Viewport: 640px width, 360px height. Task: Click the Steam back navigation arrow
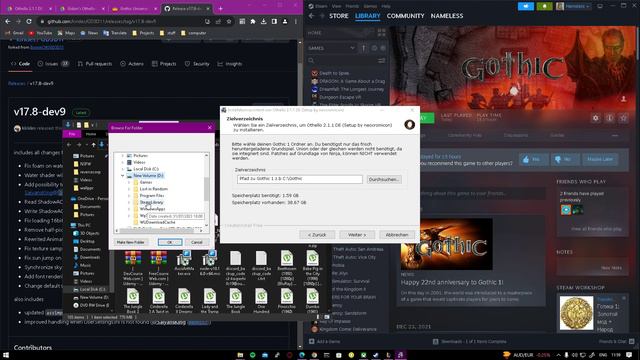point(311,16)
